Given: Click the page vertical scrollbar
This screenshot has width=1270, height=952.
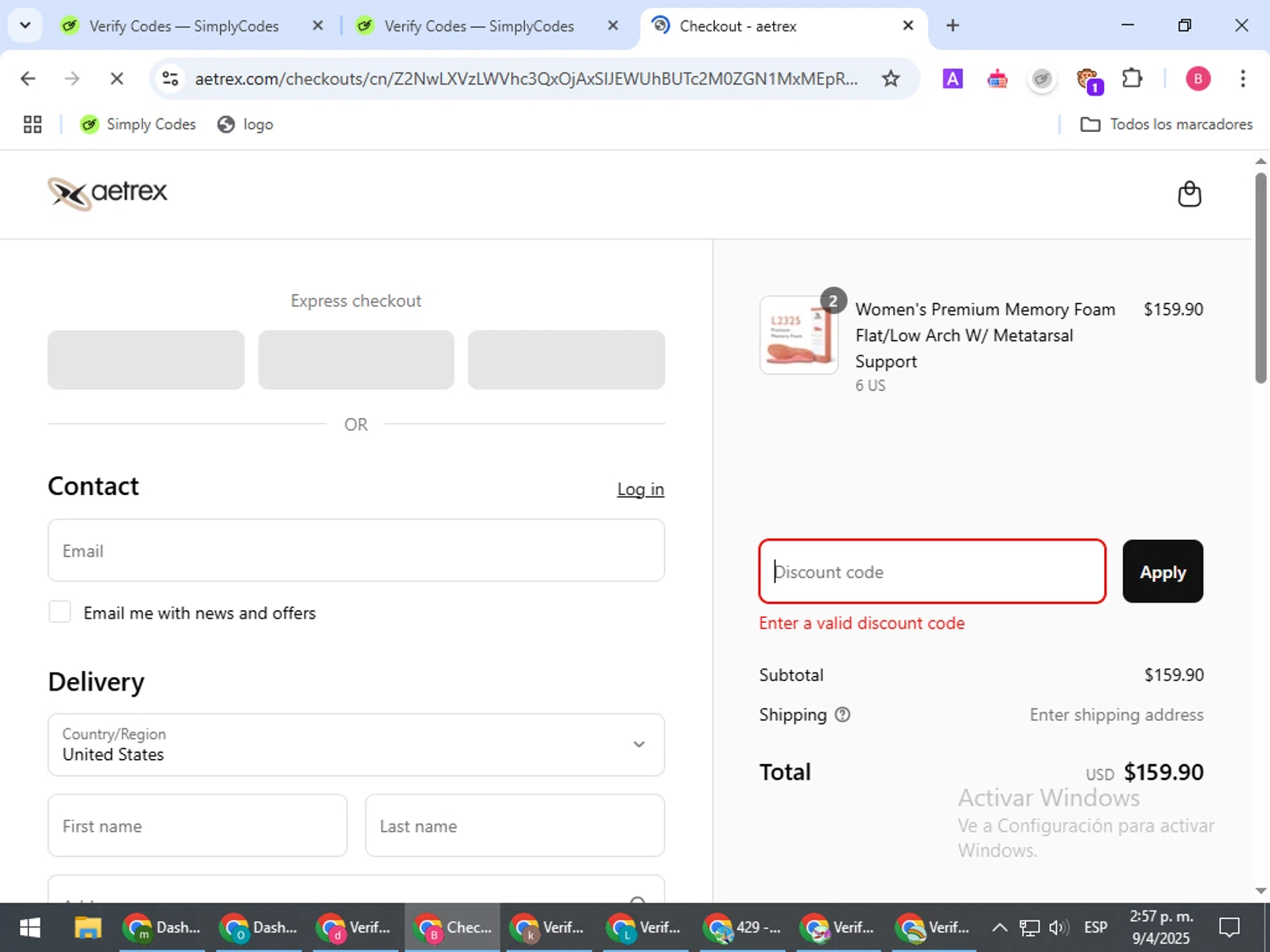Looking at the screenshot, I should coord(1261,278).
